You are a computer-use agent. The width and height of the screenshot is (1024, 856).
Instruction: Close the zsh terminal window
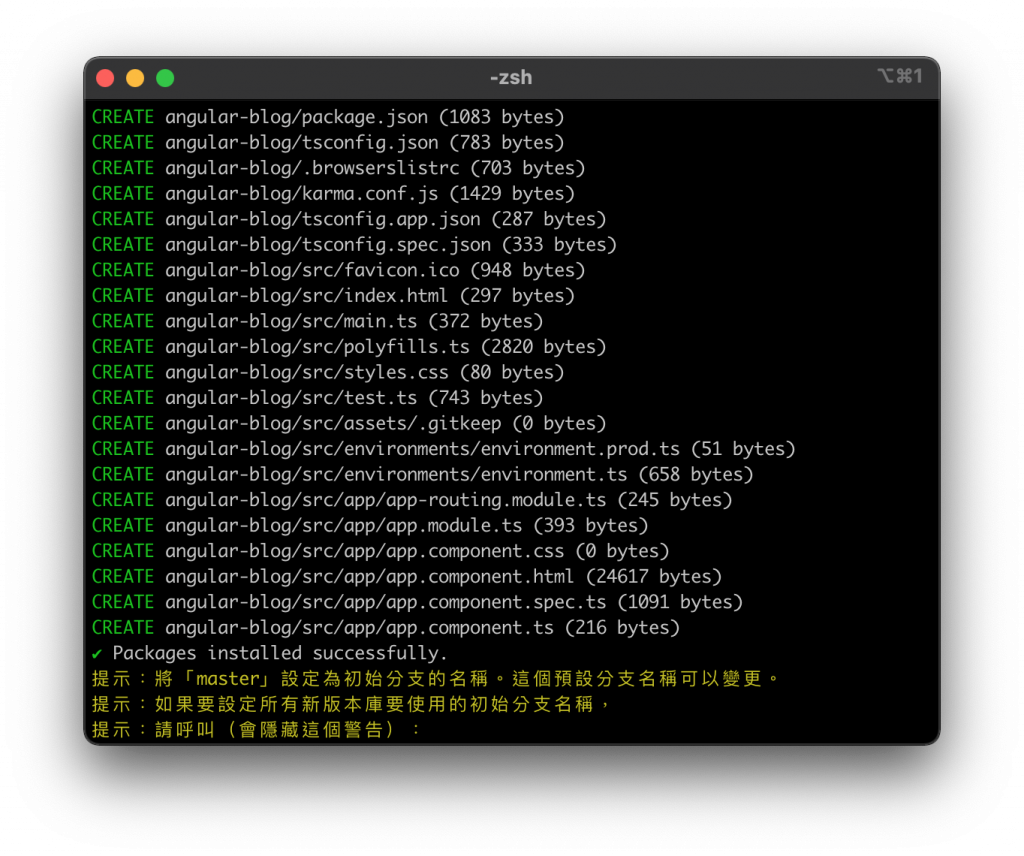105,78
